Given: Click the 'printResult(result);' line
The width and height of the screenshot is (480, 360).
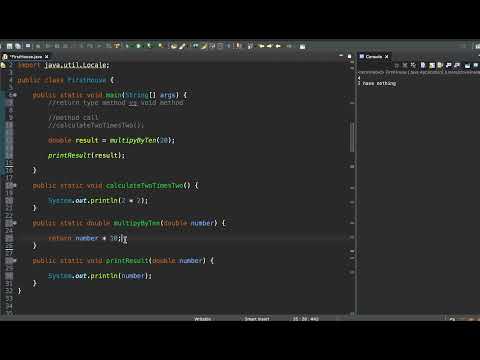Looking at the screenshot, I should coord(86,155).
